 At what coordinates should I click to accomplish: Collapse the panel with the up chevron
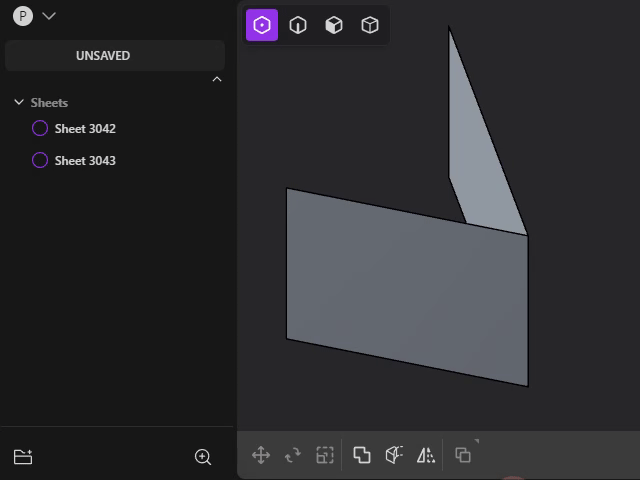(217, 79)
